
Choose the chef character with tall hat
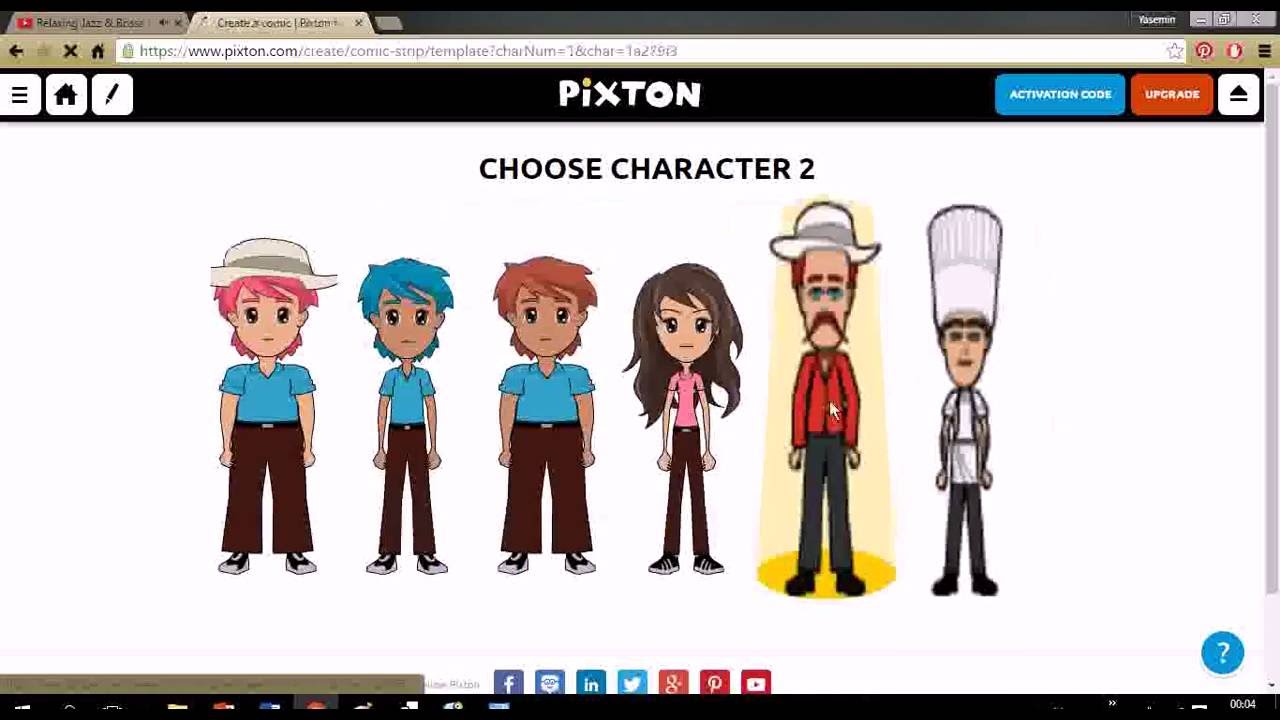click(964, 400)
